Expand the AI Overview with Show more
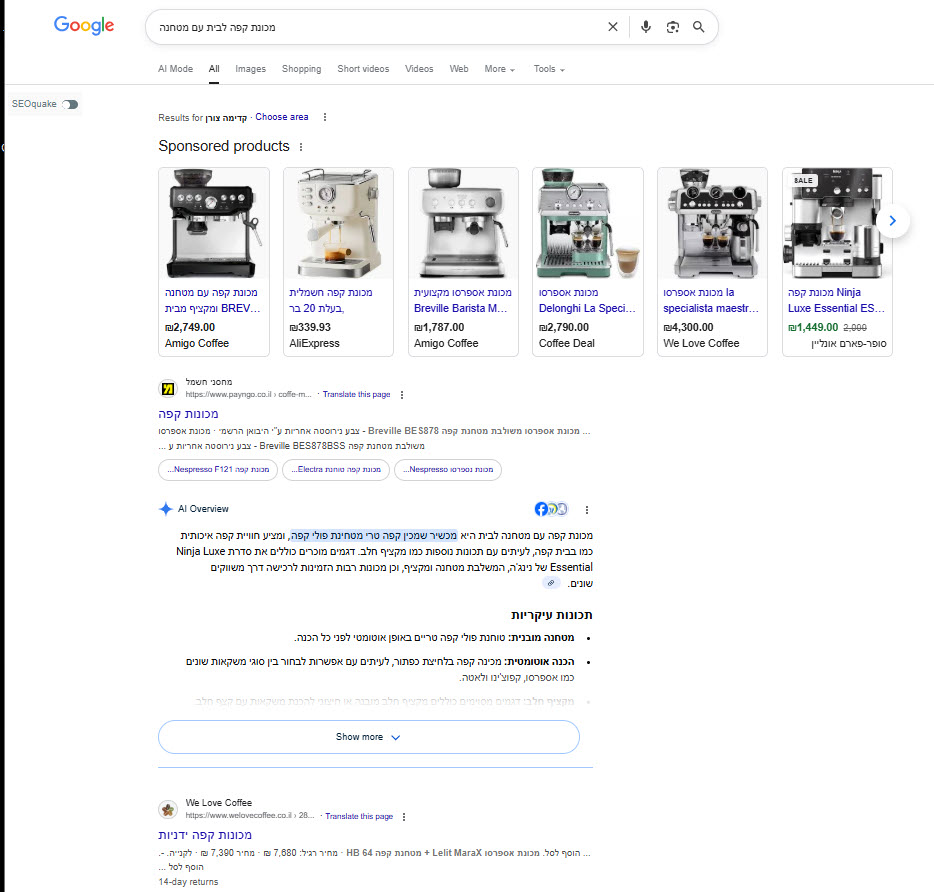 click(x=368, y=737)
